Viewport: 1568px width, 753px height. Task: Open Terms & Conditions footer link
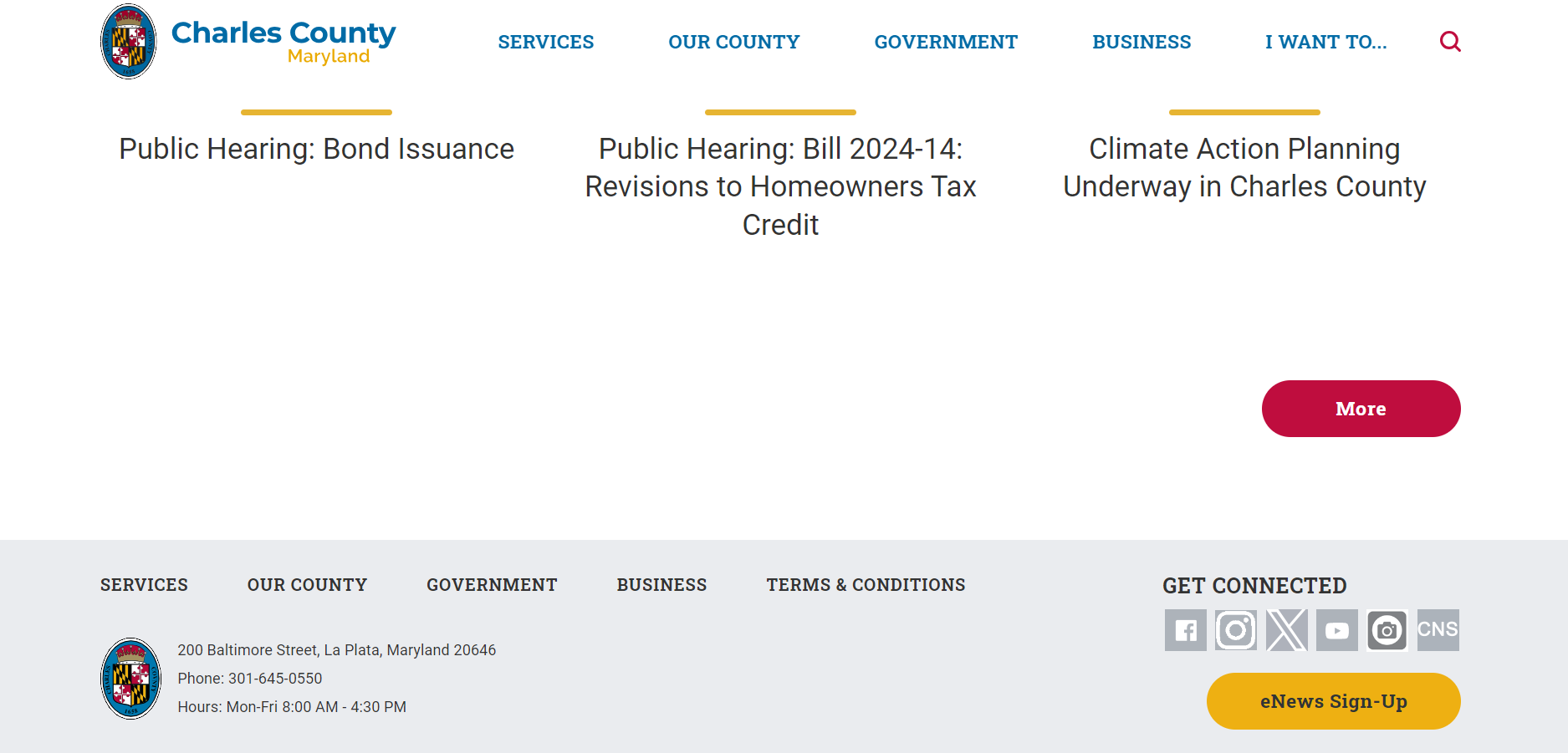coord(866,585)
